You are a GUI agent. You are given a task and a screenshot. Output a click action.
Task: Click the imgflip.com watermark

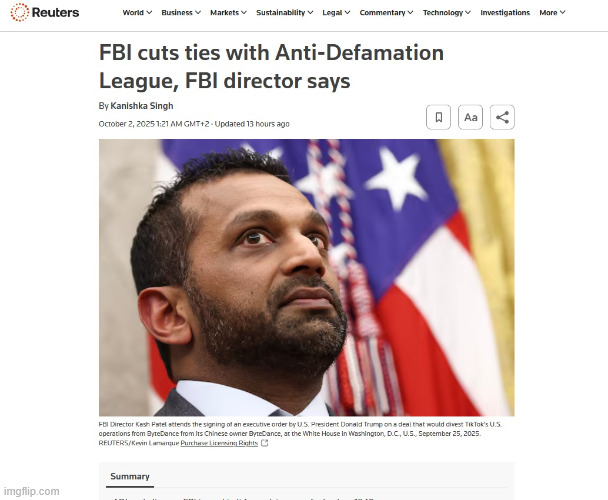32,491
